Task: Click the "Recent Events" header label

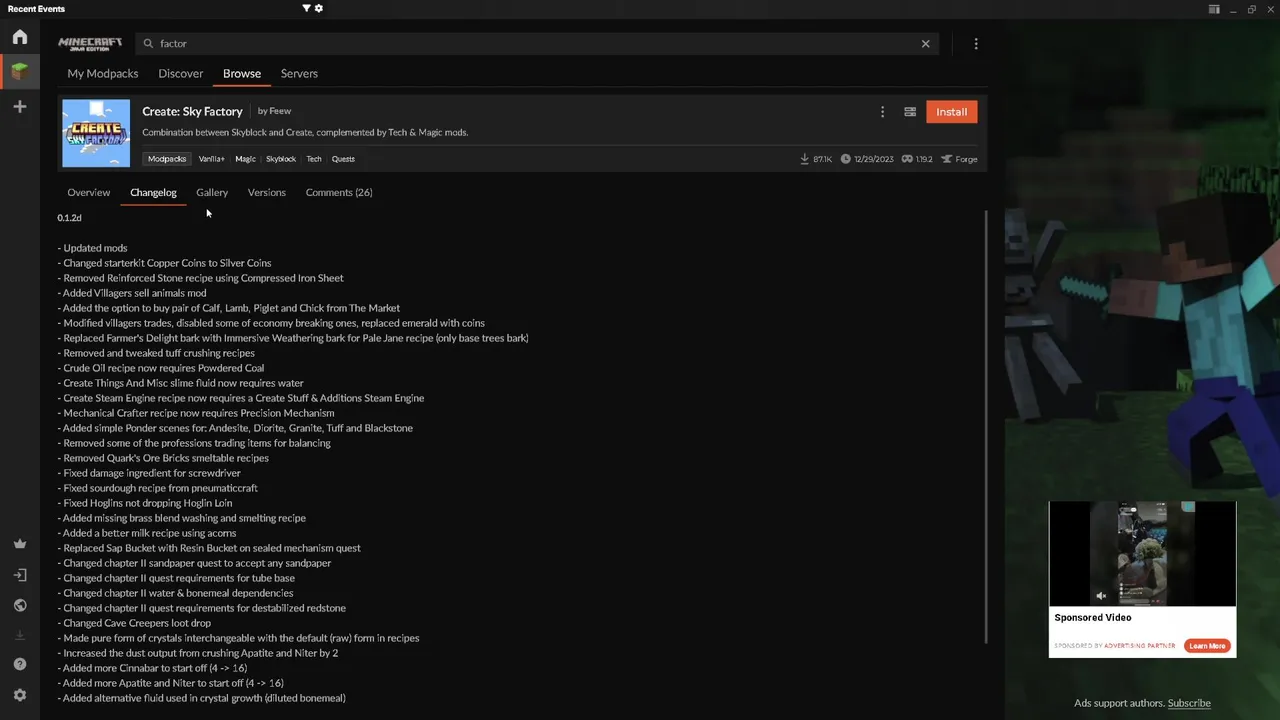Action: click(36, 9)
